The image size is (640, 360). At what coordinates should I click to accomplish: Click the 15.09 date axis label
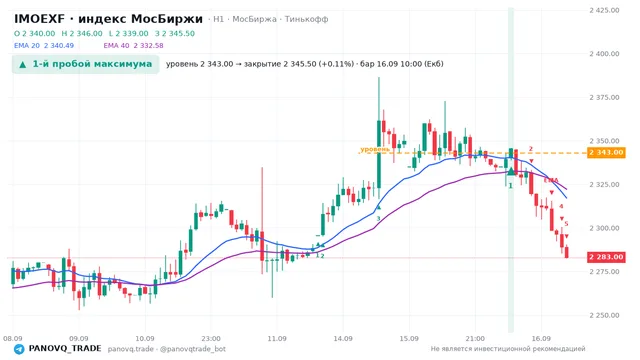coord(409,339)
